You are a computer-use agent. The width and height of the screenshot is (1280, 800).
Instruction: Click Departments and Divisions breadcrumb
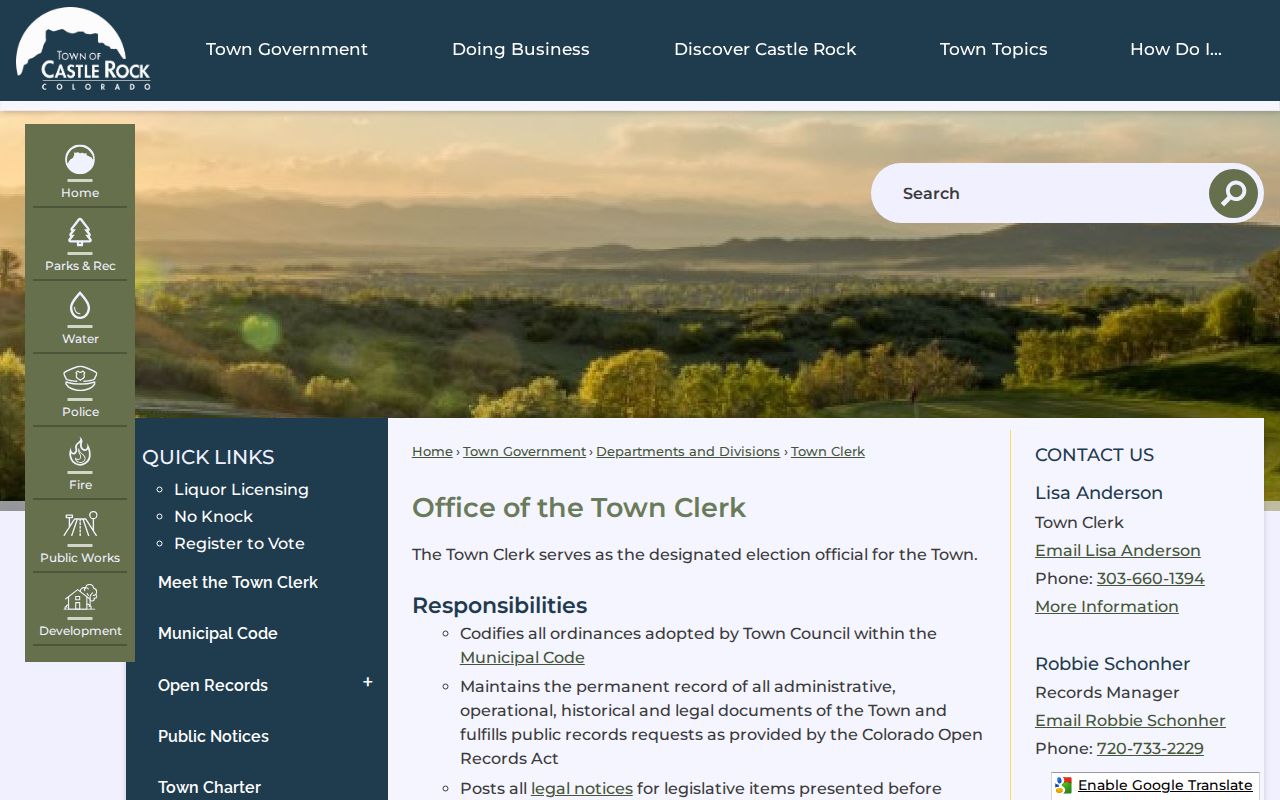pyautogui.click(x=688, y=452)
